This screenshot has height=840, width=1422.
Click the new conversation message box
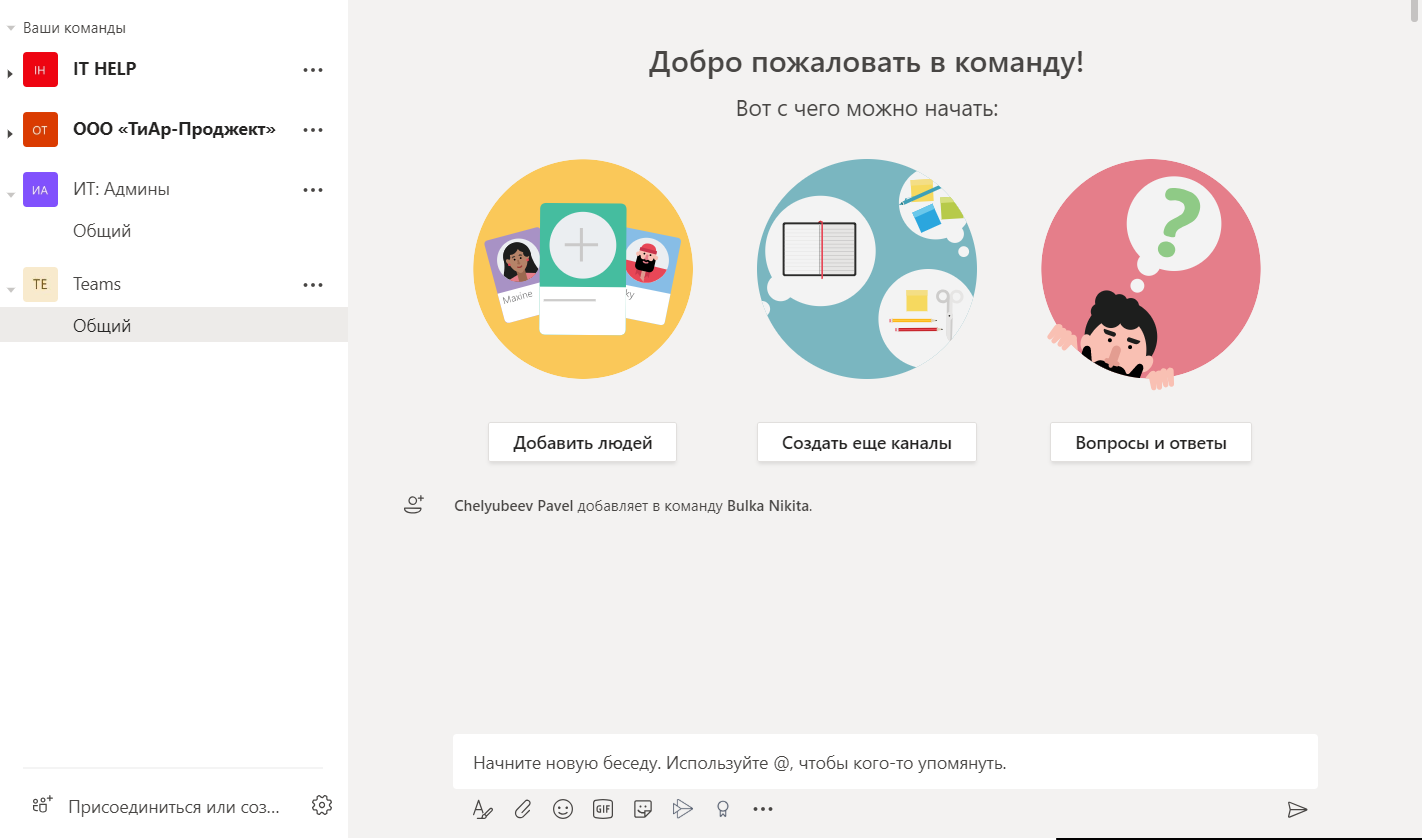[884, 763]
